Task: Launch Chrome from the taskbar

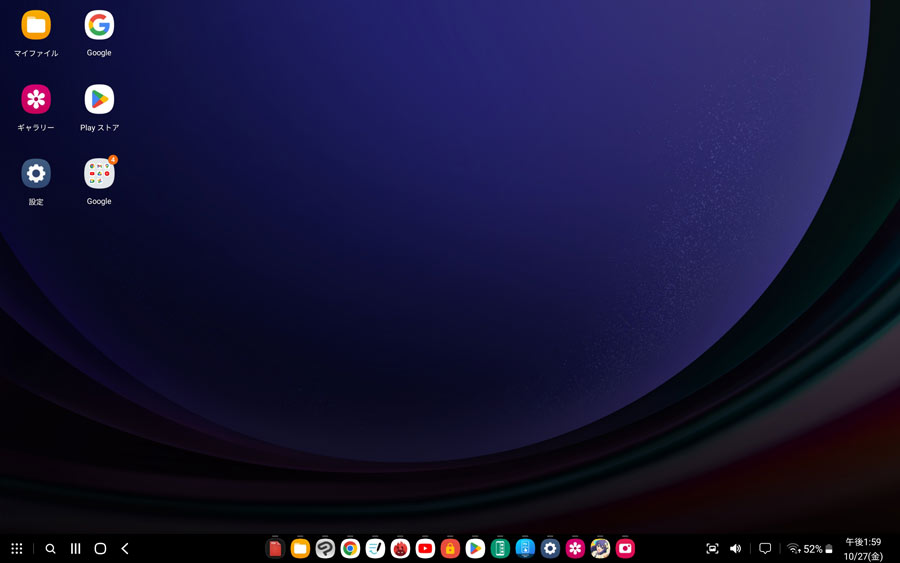Action: 350,549
